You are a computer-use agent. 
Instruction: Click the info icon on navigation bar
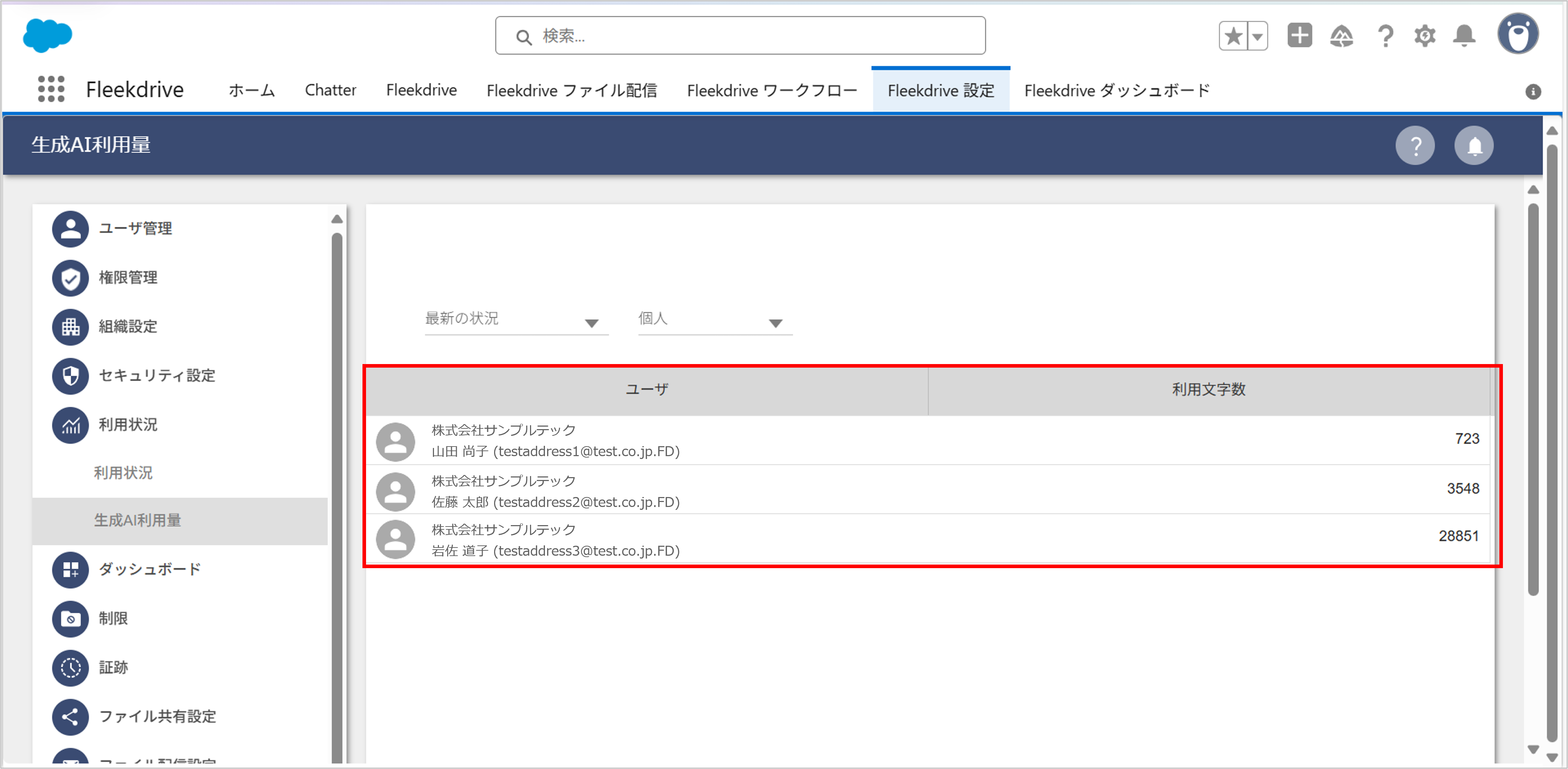point(1533,91)
